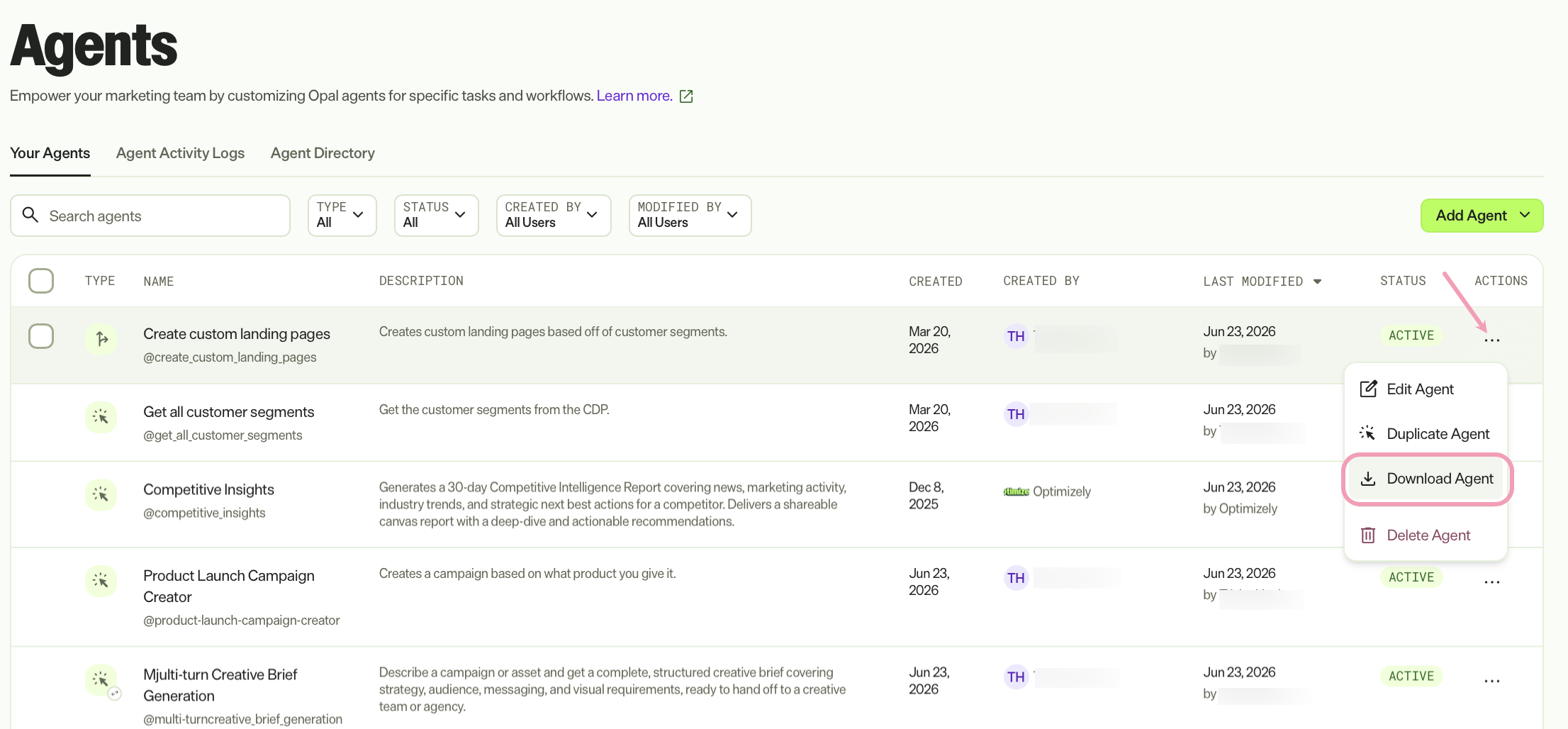The height and width of the screenshot is (729, 1568).
Task: Click the @get_all_customer_segments handle text
Action: coord(223,435)
